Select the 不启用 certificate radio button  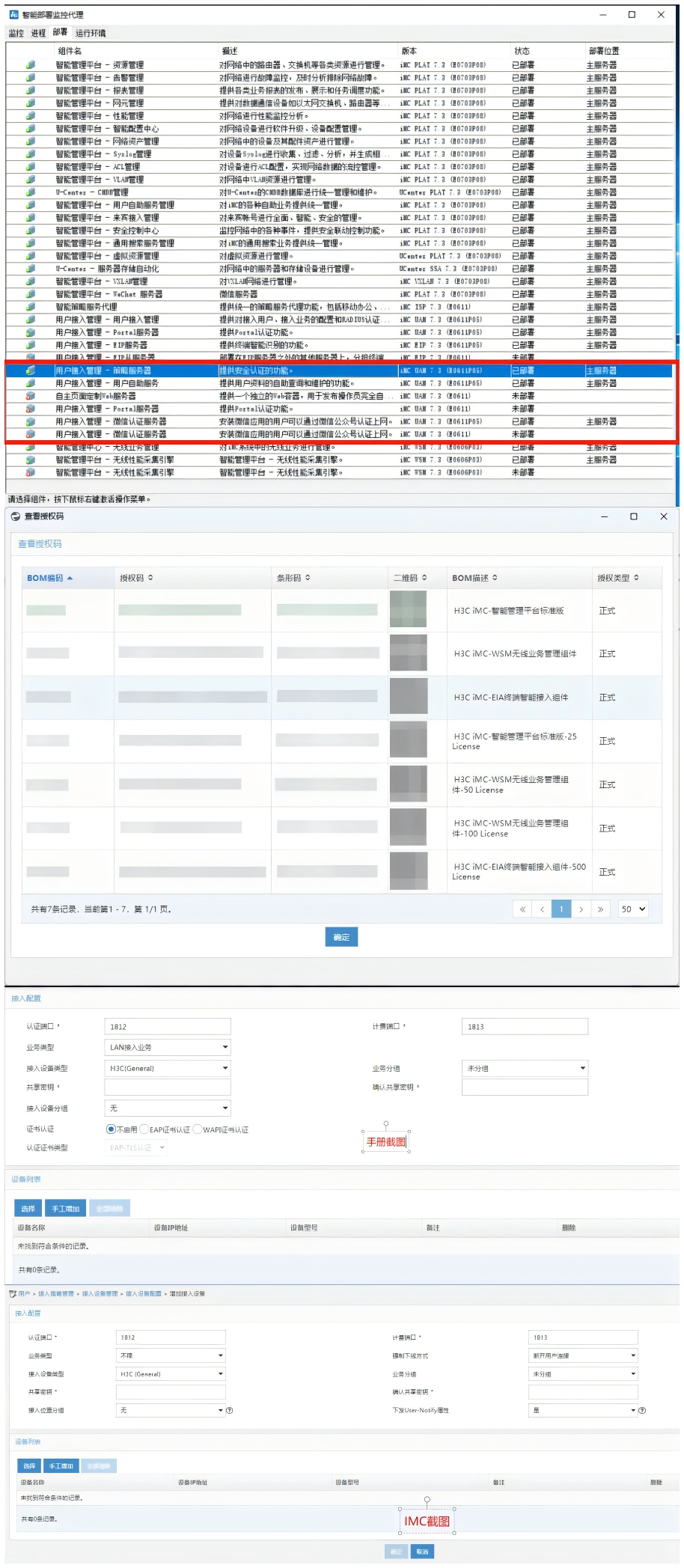click(111, 1129)
